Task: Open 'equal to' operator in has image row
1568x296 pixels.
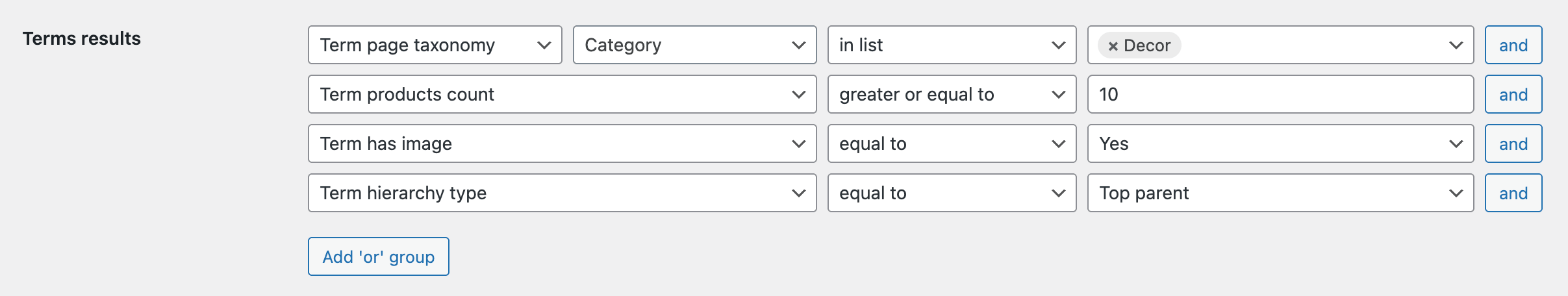Action: [x=951, y=143]
